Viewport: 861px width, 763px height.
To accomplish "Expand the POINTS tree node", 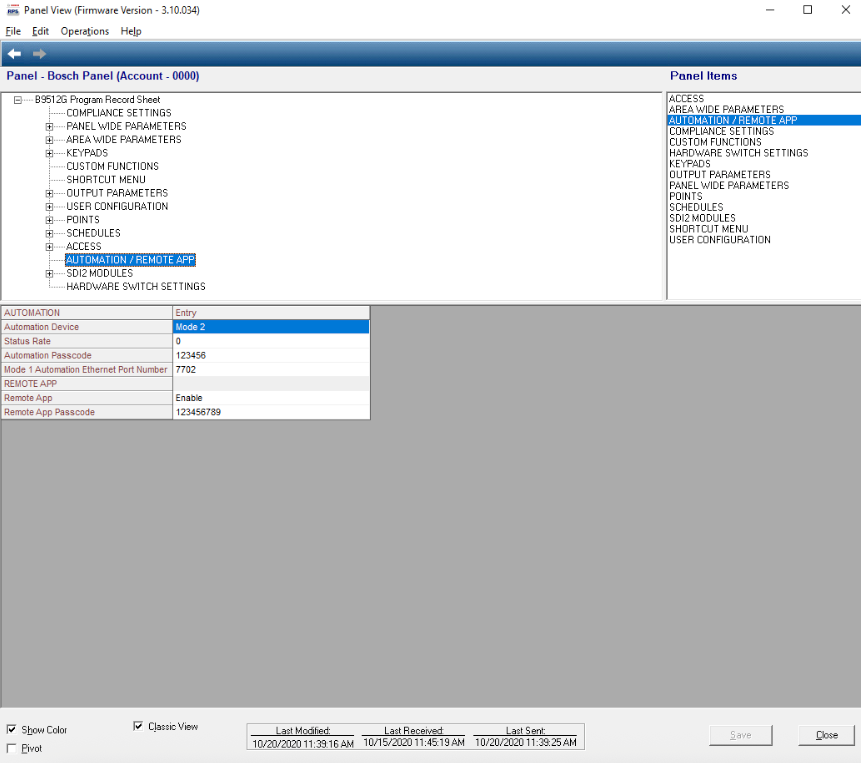I will pyautogui.click(x=49, y=220).
